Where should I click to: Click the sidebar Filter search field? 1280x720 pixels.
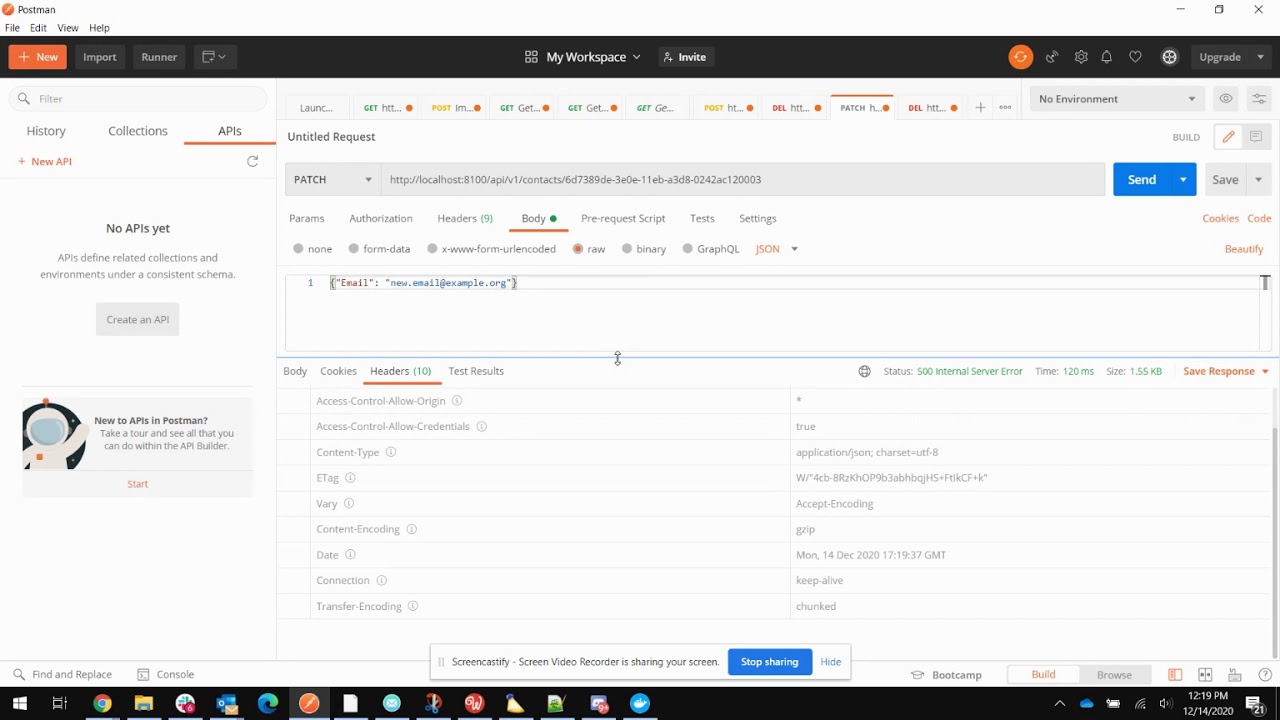point(138,99)
